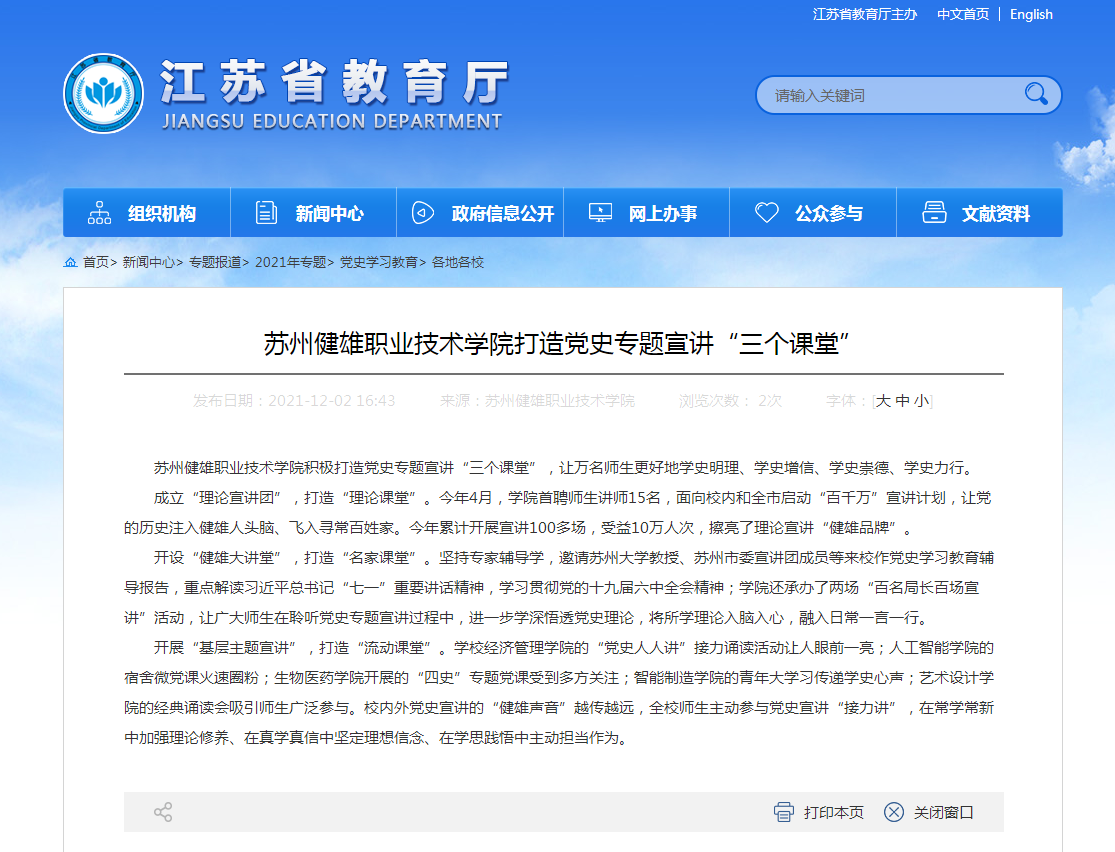Open the 政府信息公开 menu
1115x852 pixels.
(480, 213)
